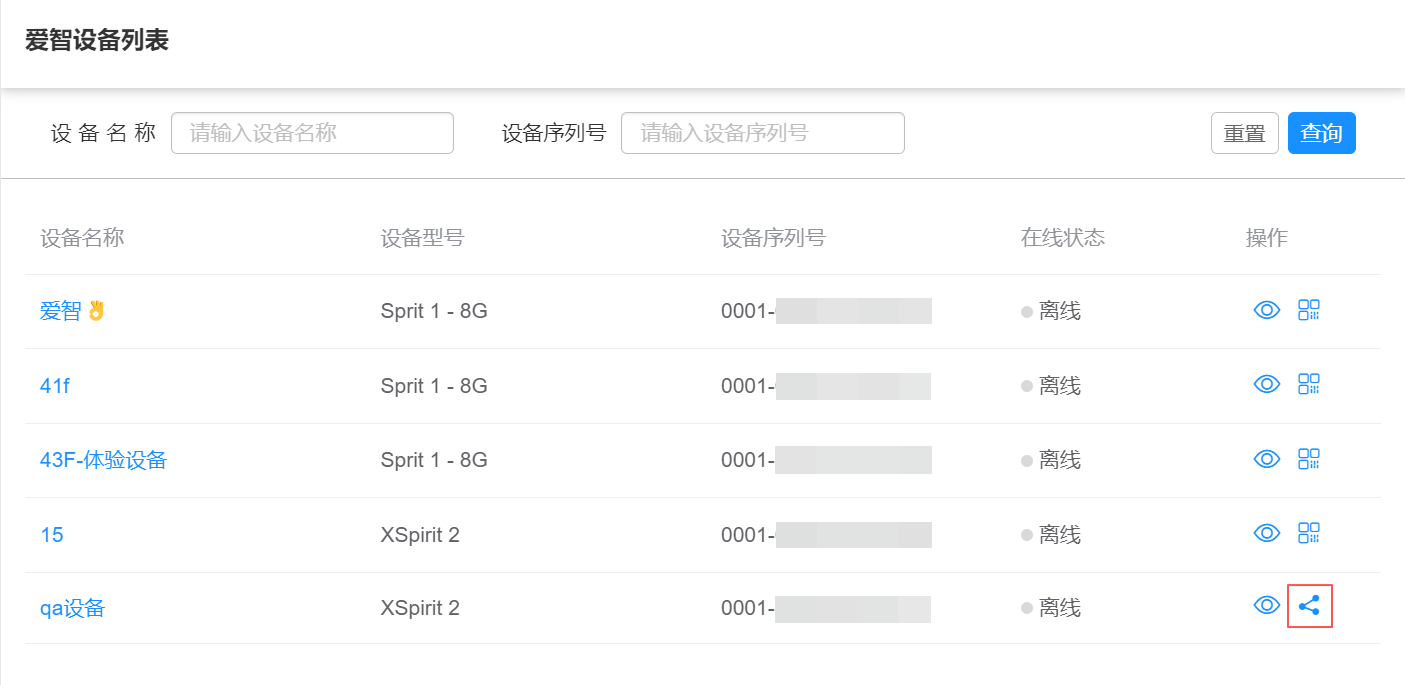Screen dimensions: 1405x685
Task: Share the qa设备 device
Action: 1309,605
